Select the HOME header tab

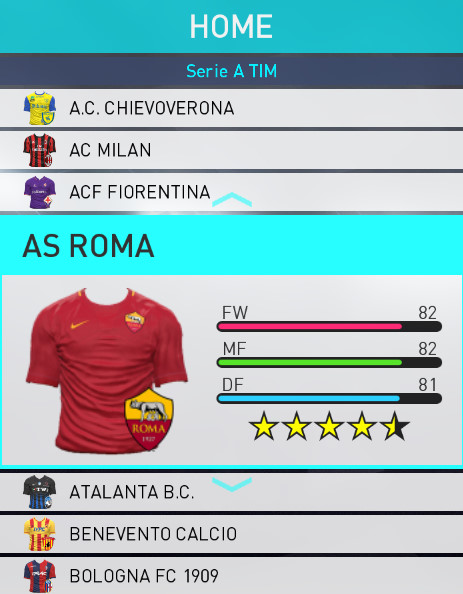click(x=232, y=27)
